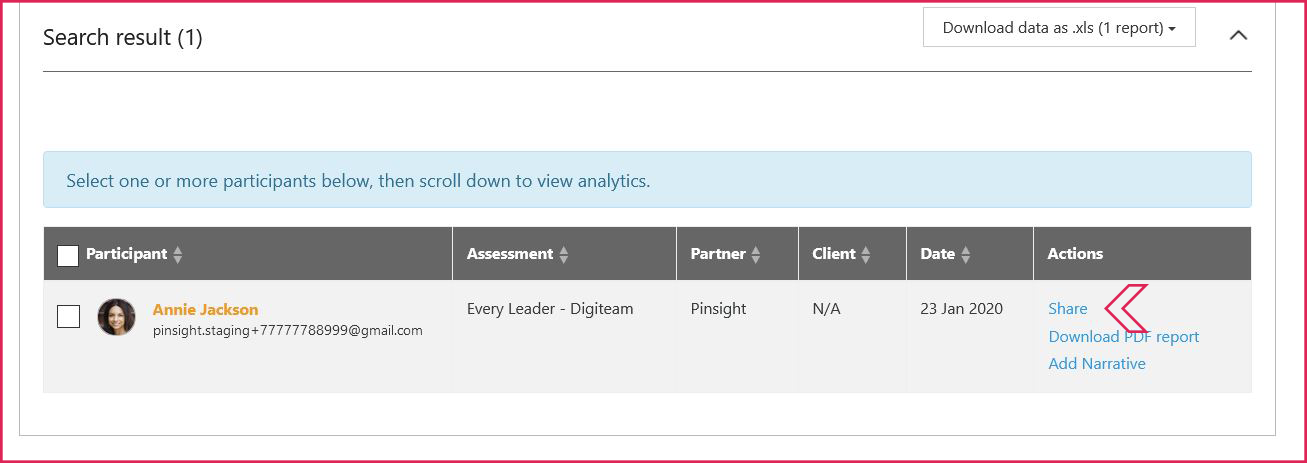The width and height of the screenshot is (1307, 463).
Task: Open Annie Jackson's participant name link
Action: click(x=205, y=309)
